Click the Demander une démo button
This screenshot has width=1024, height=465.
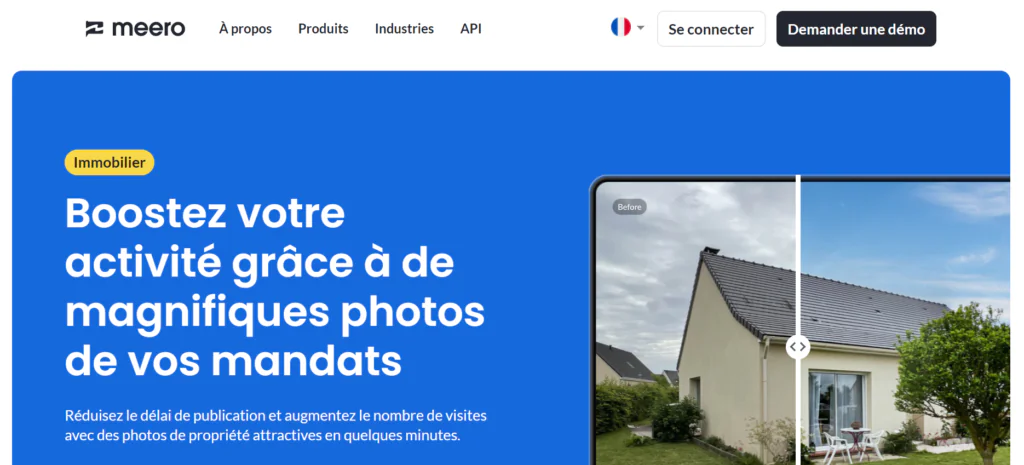click(x=856, y=29)
